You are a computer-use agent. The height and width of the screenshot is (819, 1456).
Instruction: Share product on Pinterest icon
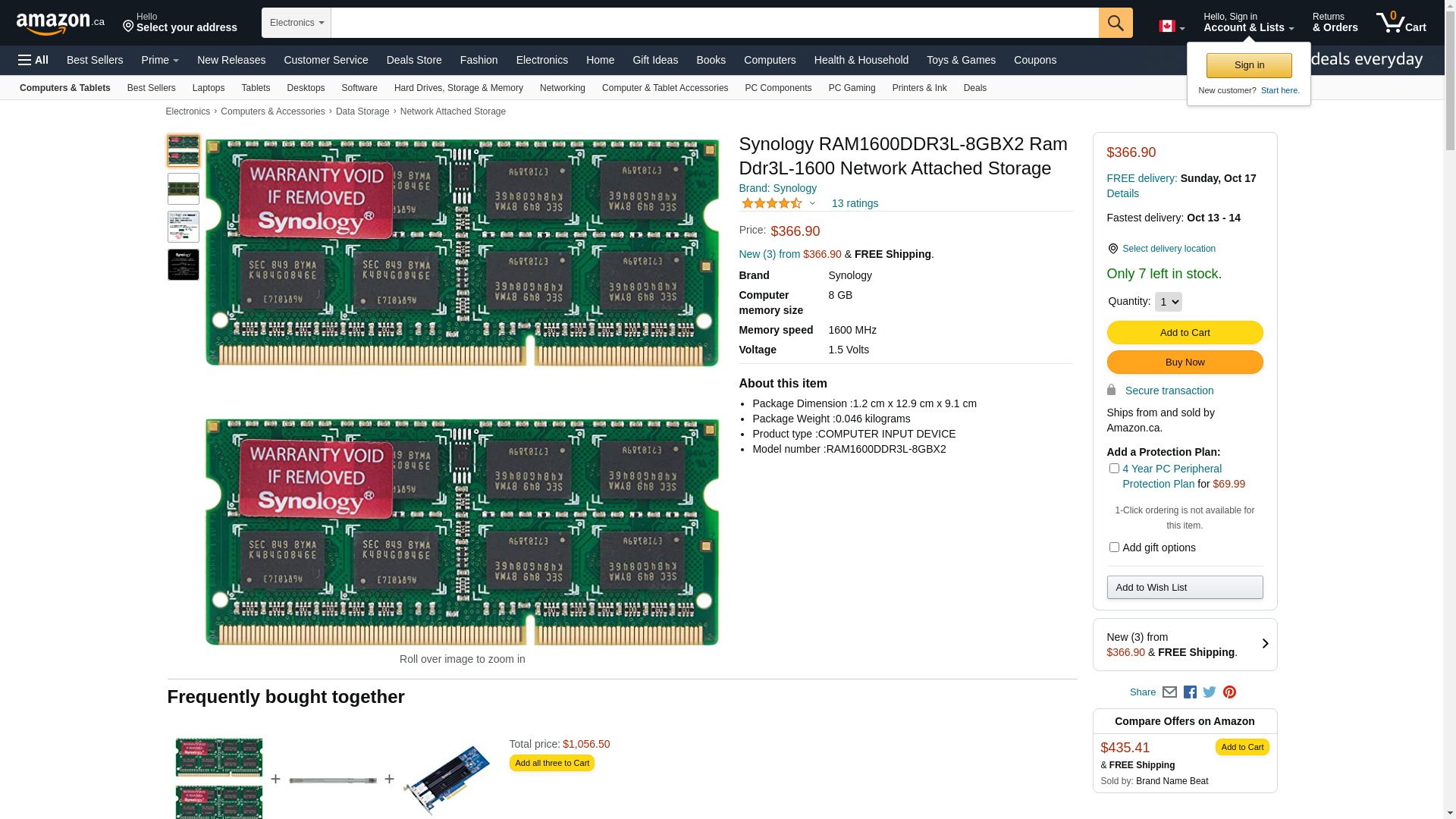(x=1229, y=692)
